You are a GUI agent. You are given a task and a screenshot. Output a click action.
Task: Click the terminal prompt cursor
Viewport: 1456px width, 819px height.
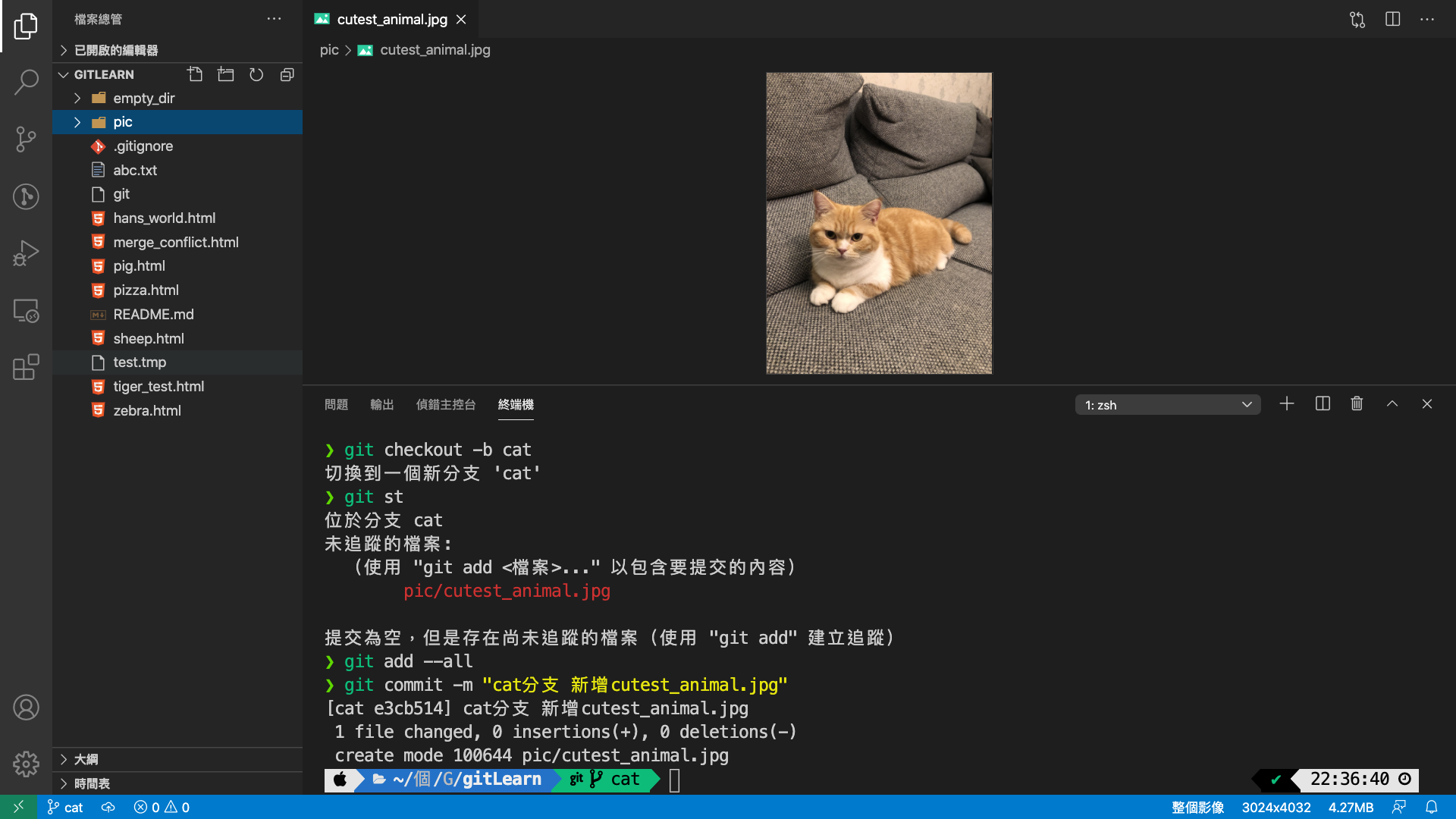[674, 780]
